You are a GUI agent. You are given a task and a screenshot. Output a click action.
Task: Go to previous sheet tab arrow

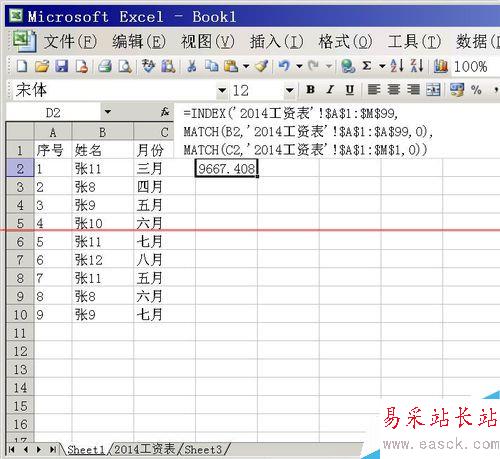[x=26, y=449]
